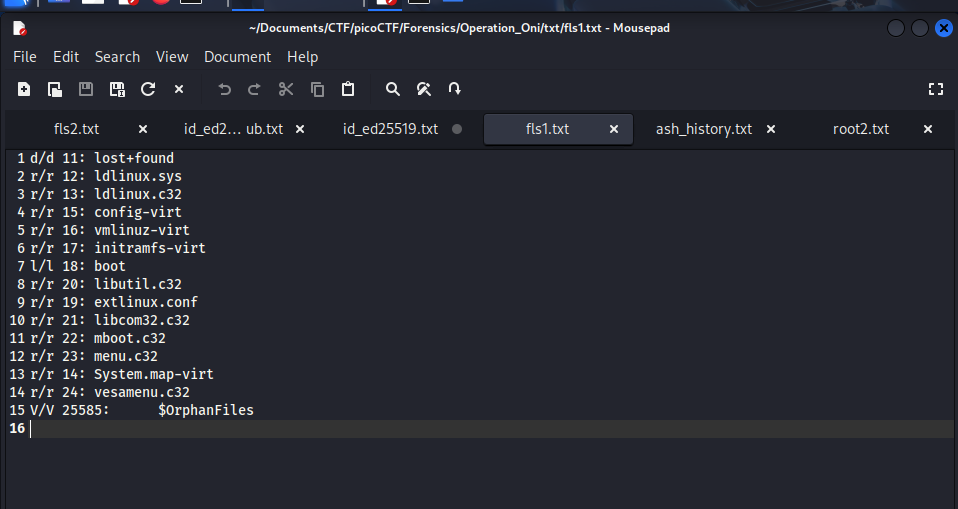Create a new document with toolbar icon
958x509 pixels.
click(24, 89)
